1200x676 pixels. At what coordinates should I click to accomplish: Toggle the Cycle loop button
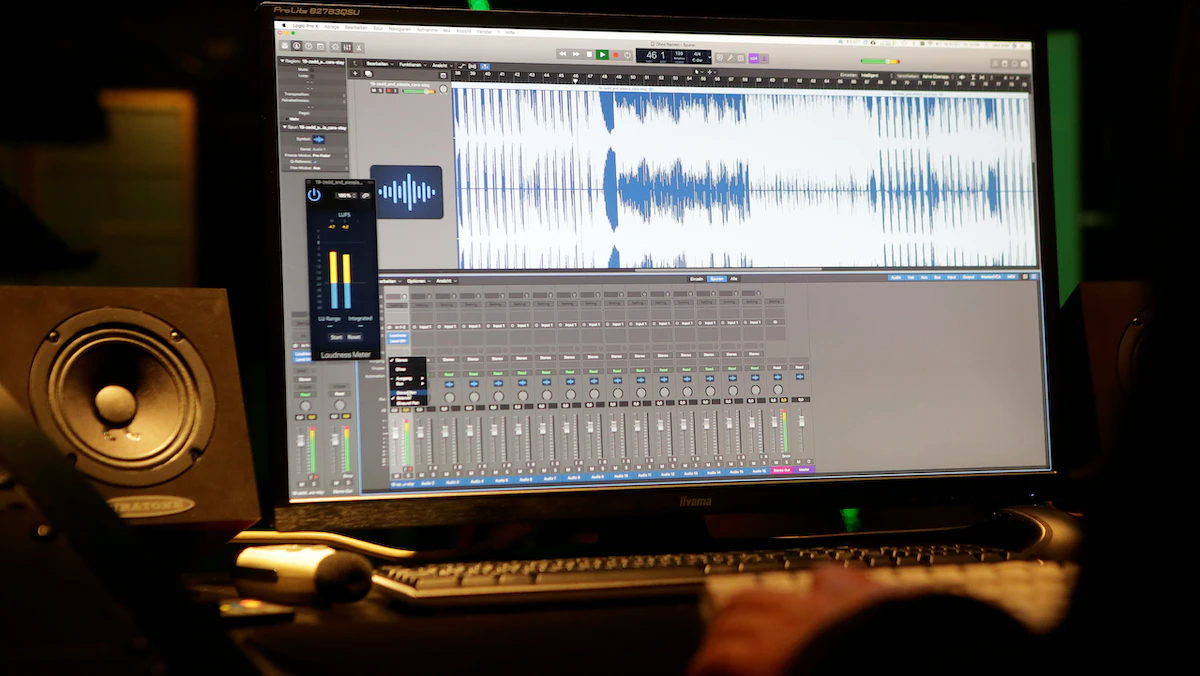[x=628, y=55]
